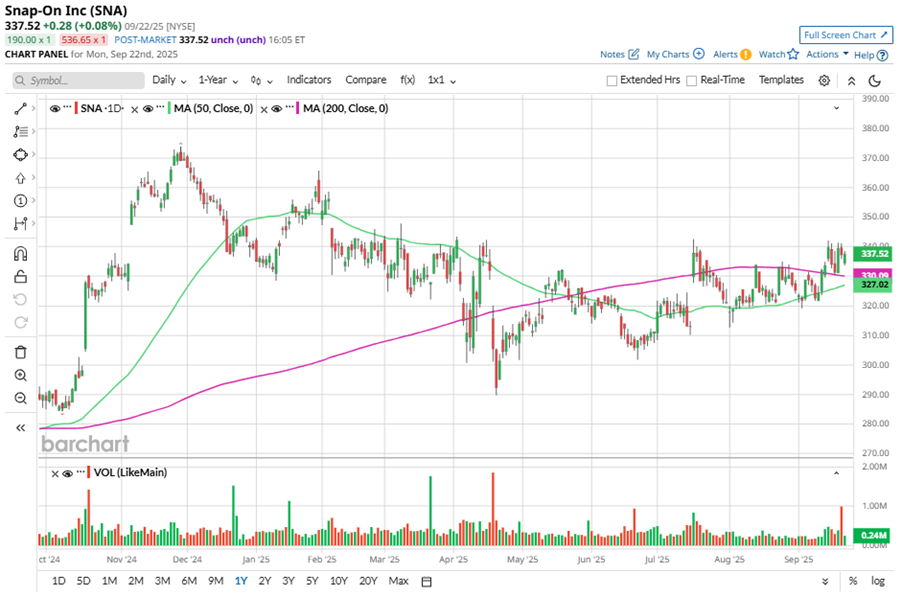Open the Indicators menu
Viewport: 902px width, 596px height.
point(309,80)
